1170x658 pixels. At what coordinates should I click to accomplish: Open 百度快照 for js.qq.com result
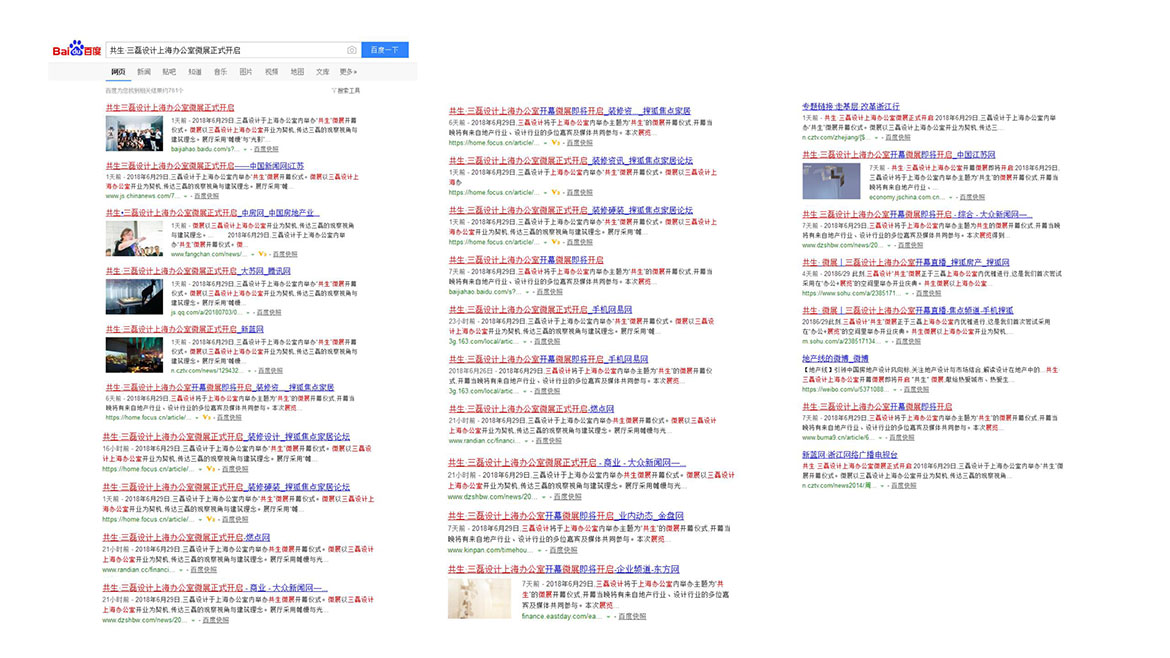[x=269, y=313]
